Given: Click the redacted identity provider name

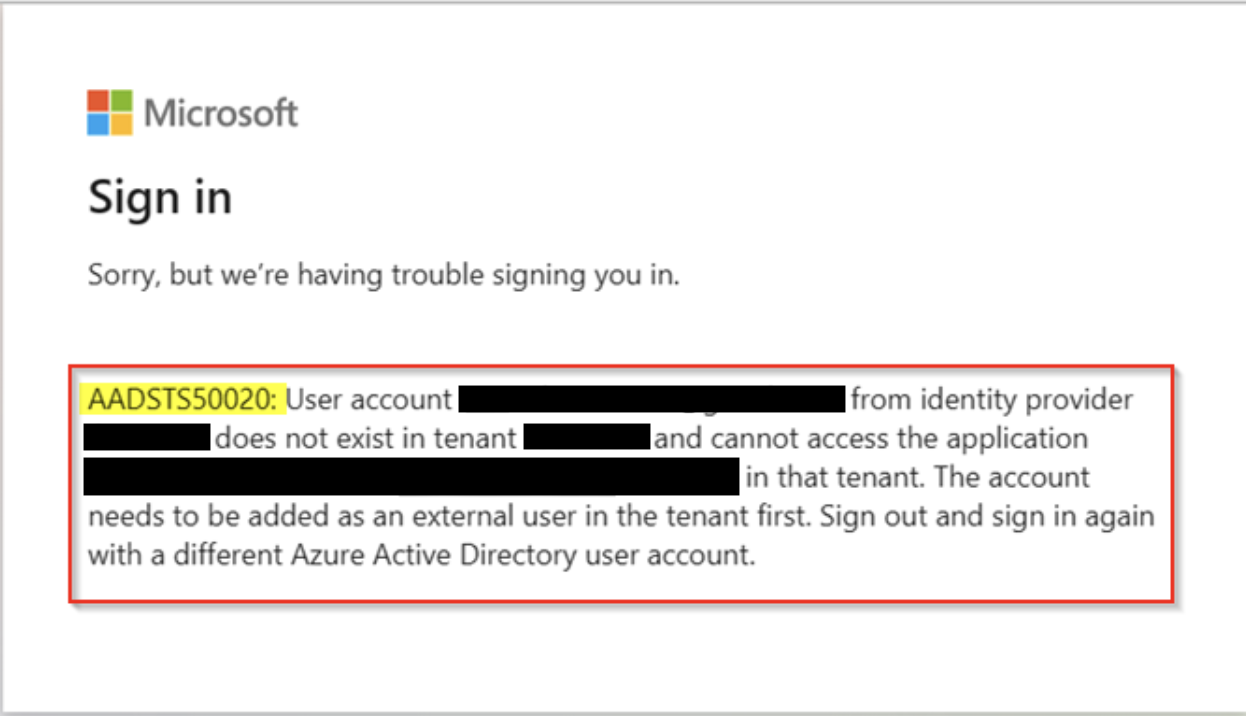Looking at the screenshot, I should (x=147, y=438).
